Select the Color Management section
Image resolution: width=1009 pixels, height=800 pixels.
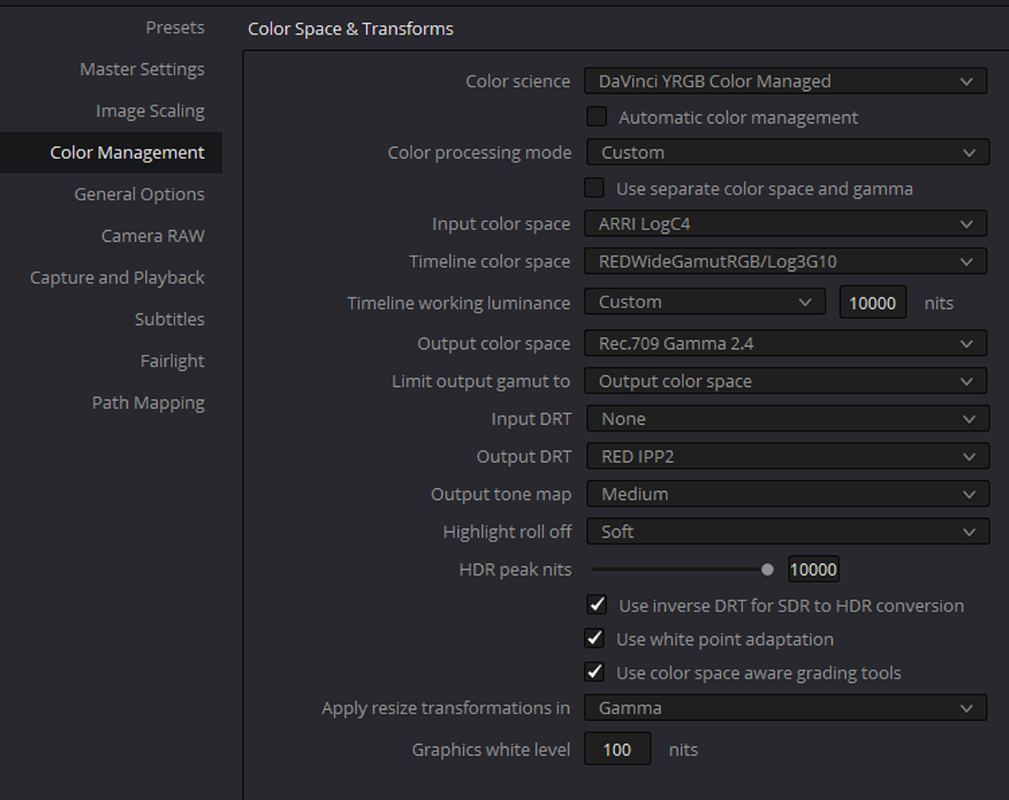pyautogui.click(x=111, y=153)
